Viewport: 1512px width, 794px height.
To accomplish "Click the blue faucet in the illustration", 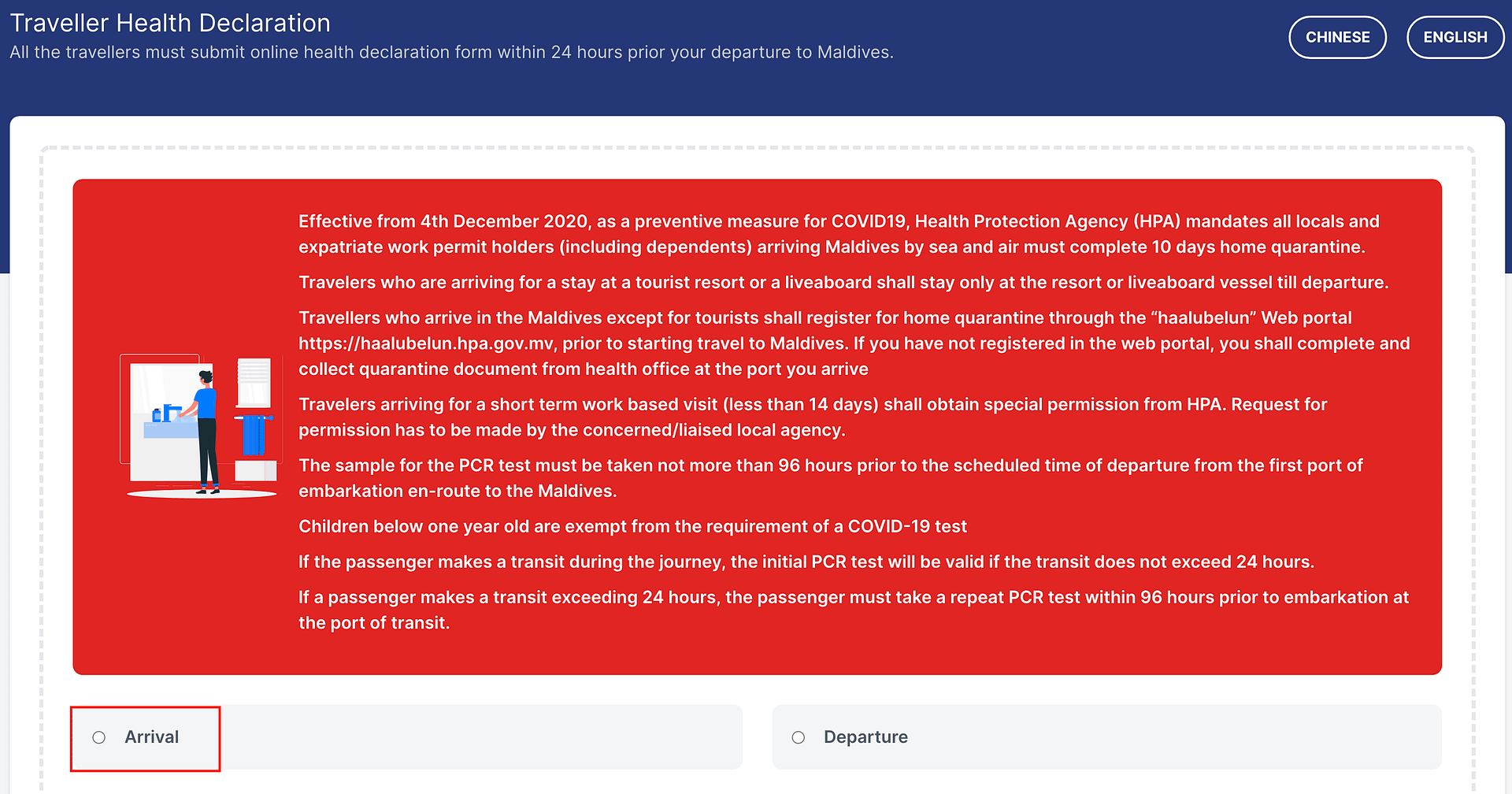I will pos(168,412).
